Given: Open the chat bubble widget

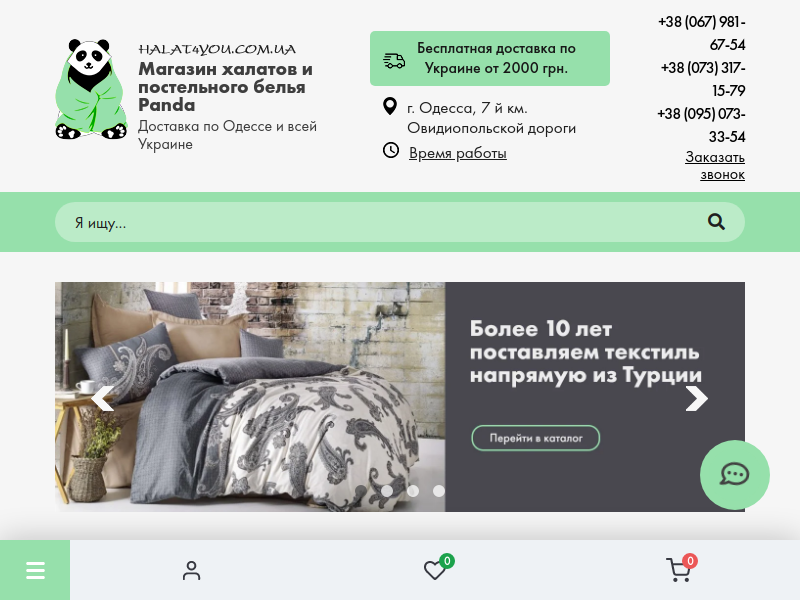Looking at the screenshot, I should pyautogui.click(x=735, y=474).
